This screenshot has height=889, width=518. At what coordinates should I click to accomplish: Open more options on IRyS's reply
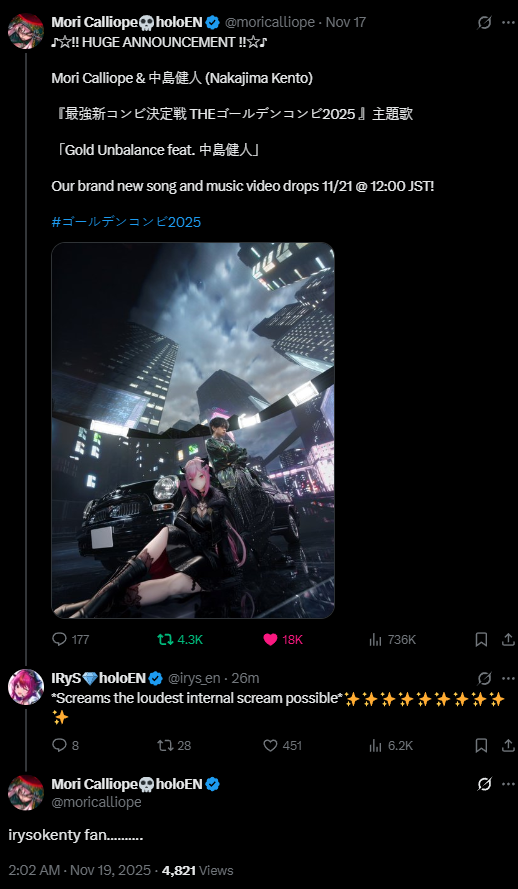(508, 678)
